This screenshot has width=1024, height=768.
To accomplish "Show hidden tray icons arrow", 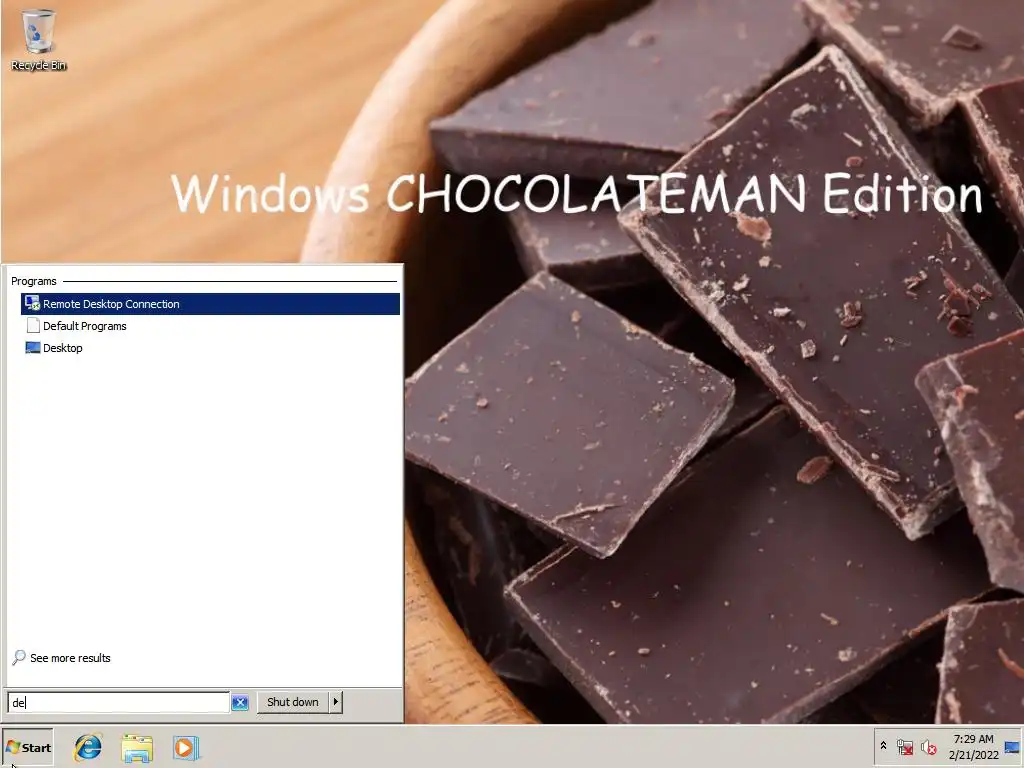I will point(884,745).
